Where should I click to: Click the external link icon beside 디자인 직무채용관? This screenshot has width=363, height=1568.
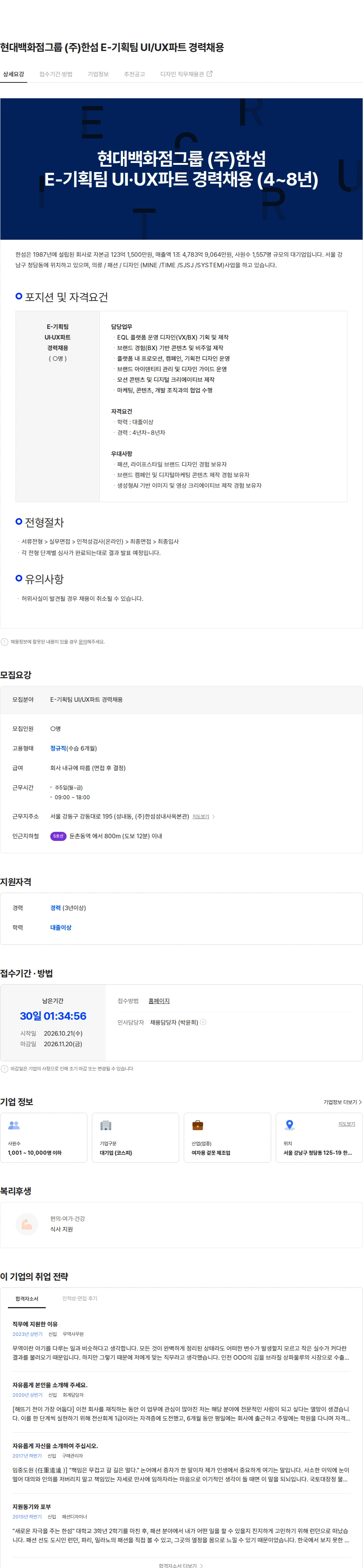[209, 74]
